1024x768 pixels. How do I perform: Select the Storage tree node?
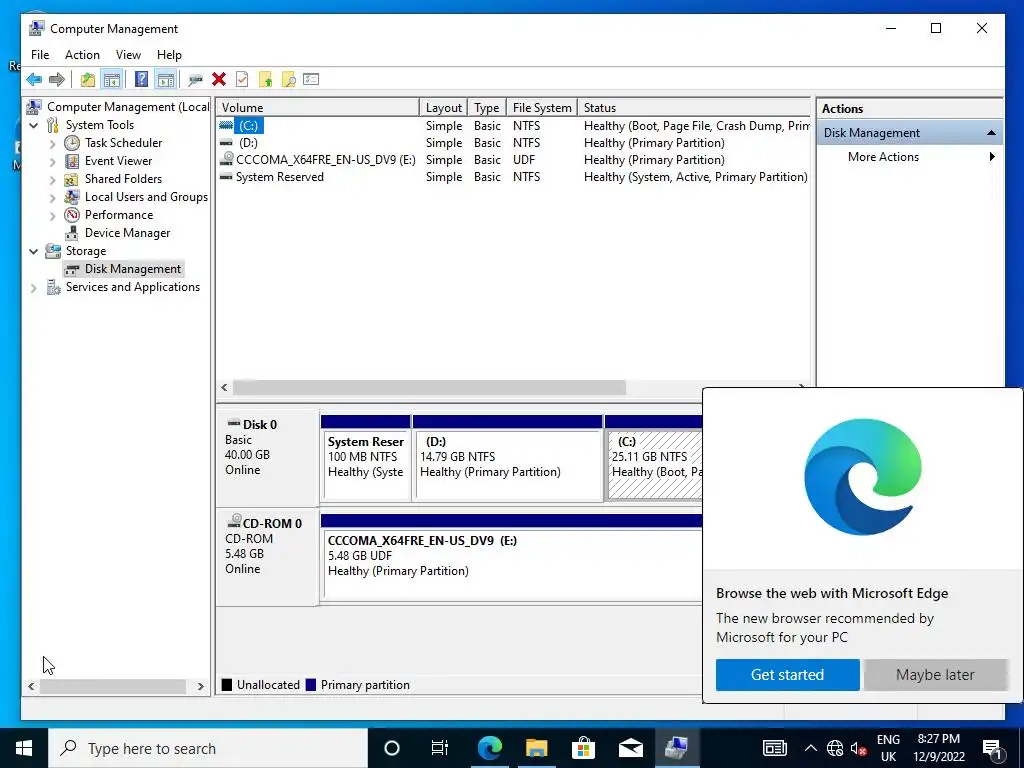[x=86, y=251]
